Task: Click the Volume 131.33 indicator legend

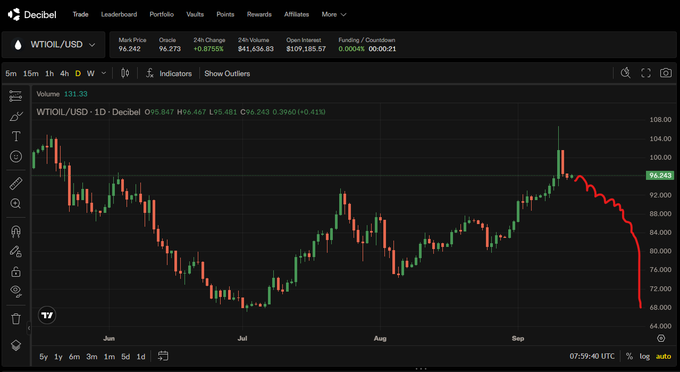Action: [62, 94]
